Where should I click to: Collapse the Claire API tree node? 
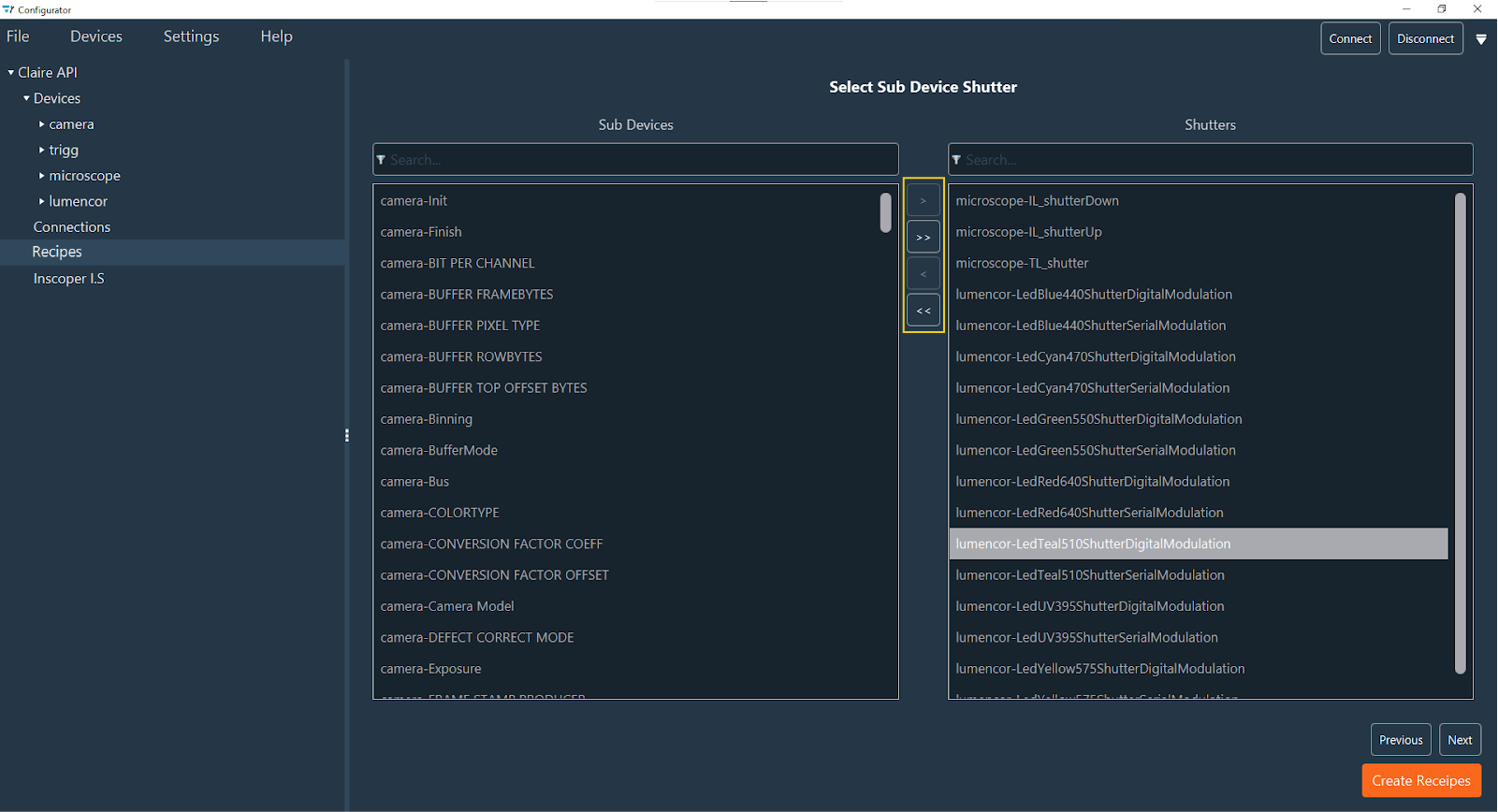[11, 72]
